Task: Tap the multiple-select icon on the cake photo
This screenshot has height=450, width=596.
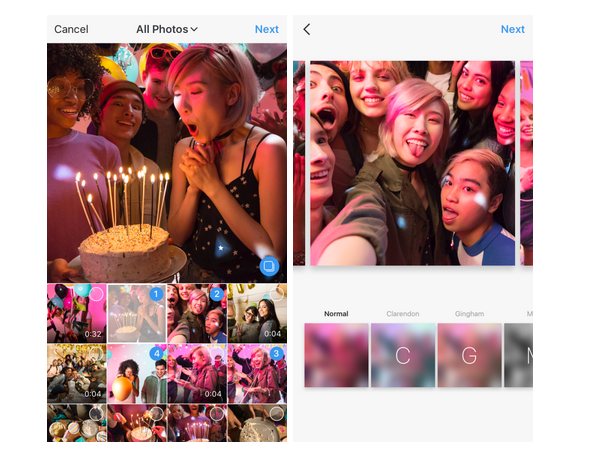Action: pyautogui.click(x=269, y=266)
